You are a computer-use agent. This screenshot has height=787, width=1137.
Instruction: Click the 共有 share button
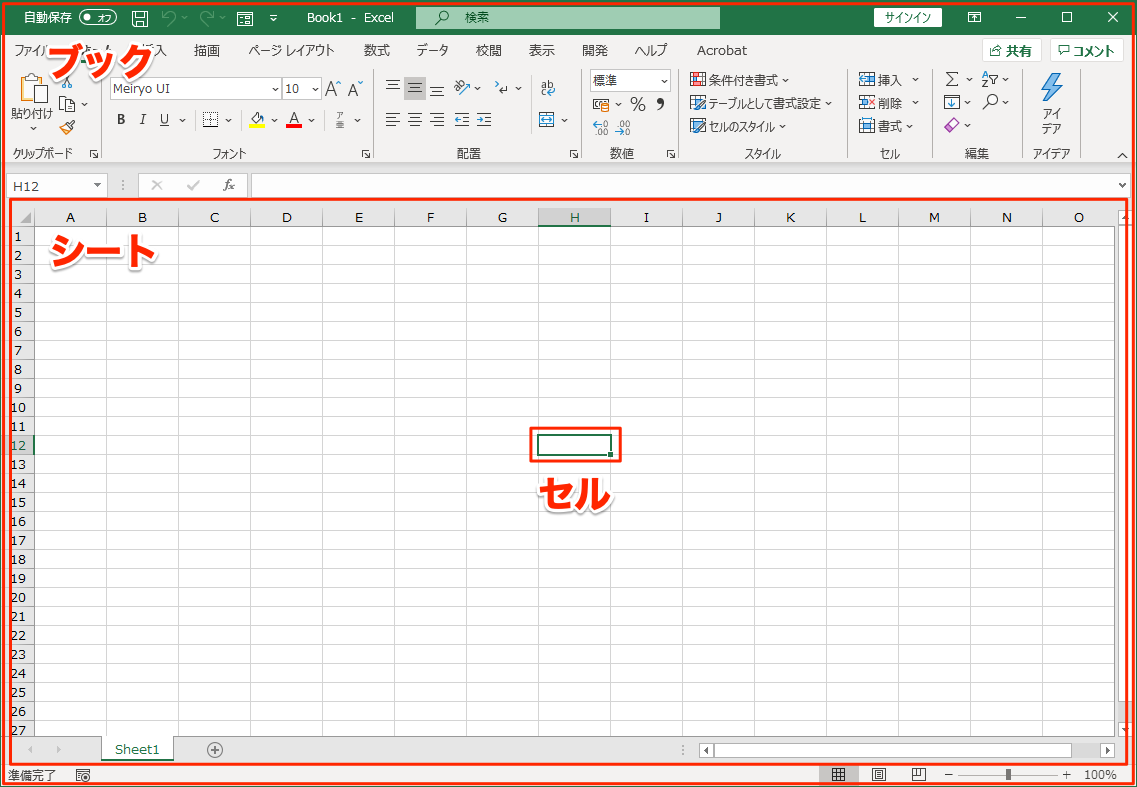[1011, 51]
